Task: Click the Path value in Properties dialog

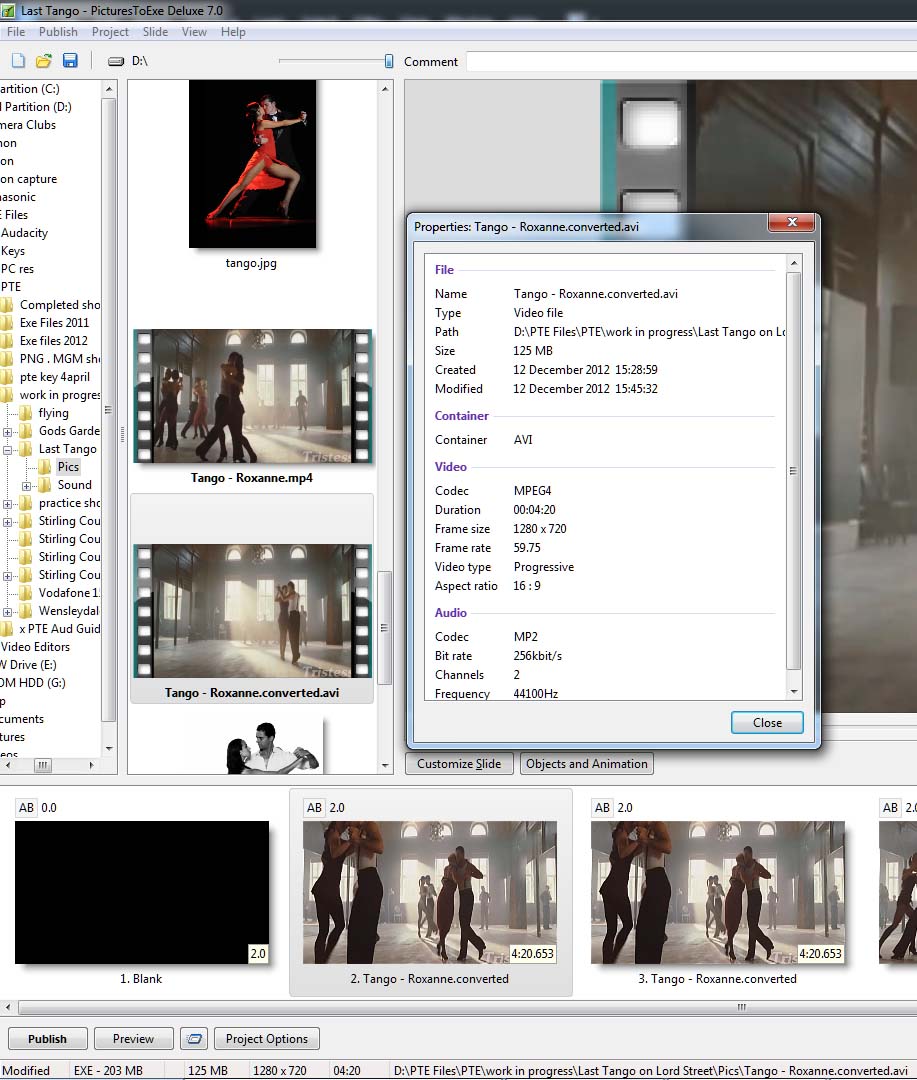Action: [649, 332]
